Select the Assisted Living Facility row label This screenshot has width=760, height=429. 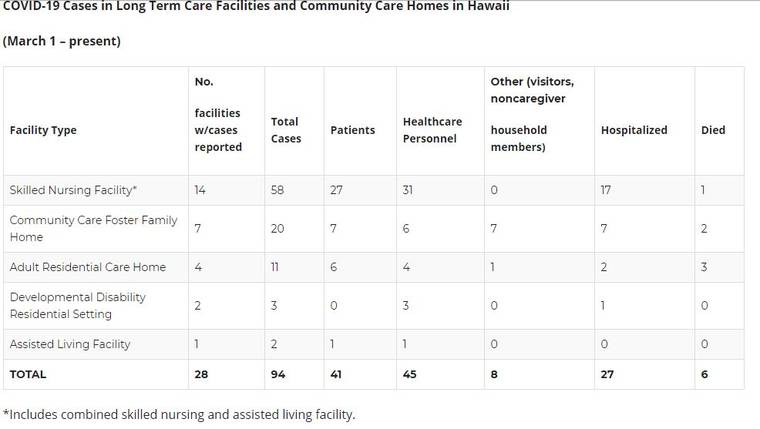pyautogui.click(x=70, y=344)
